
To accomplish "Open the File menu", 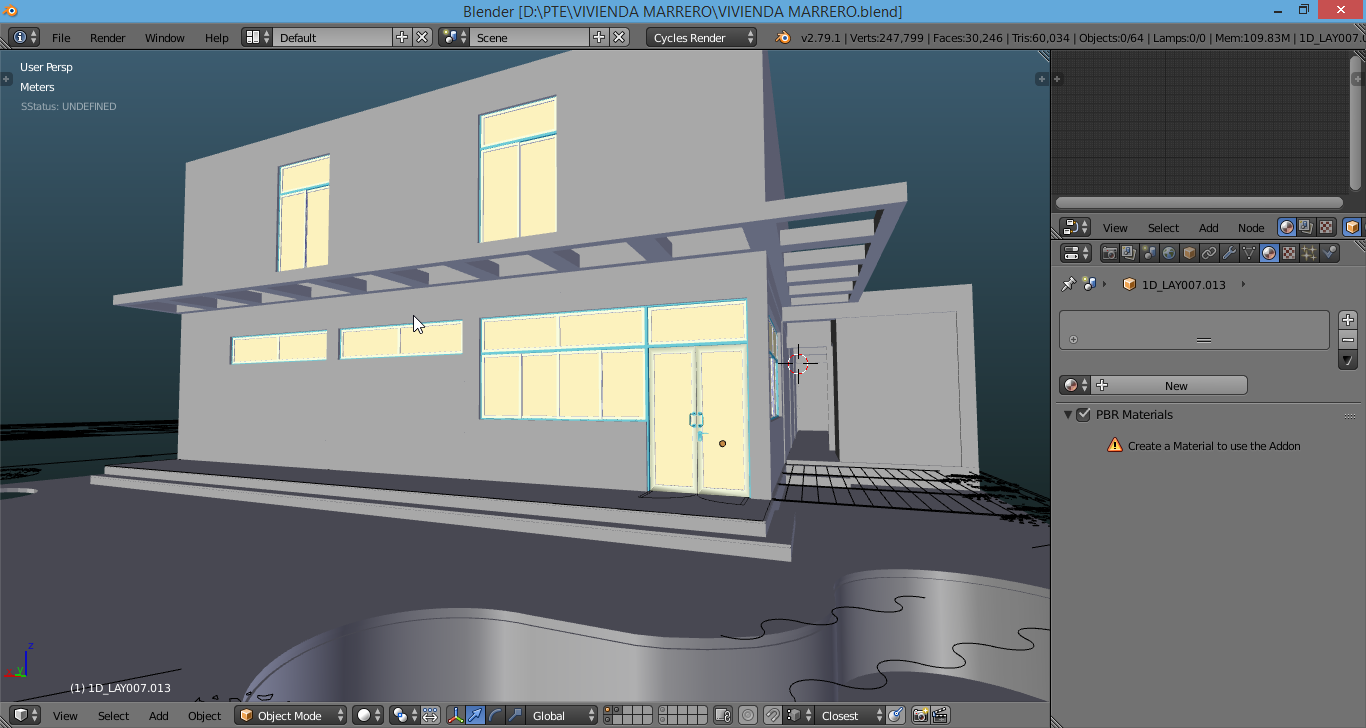I will point(61,37).
